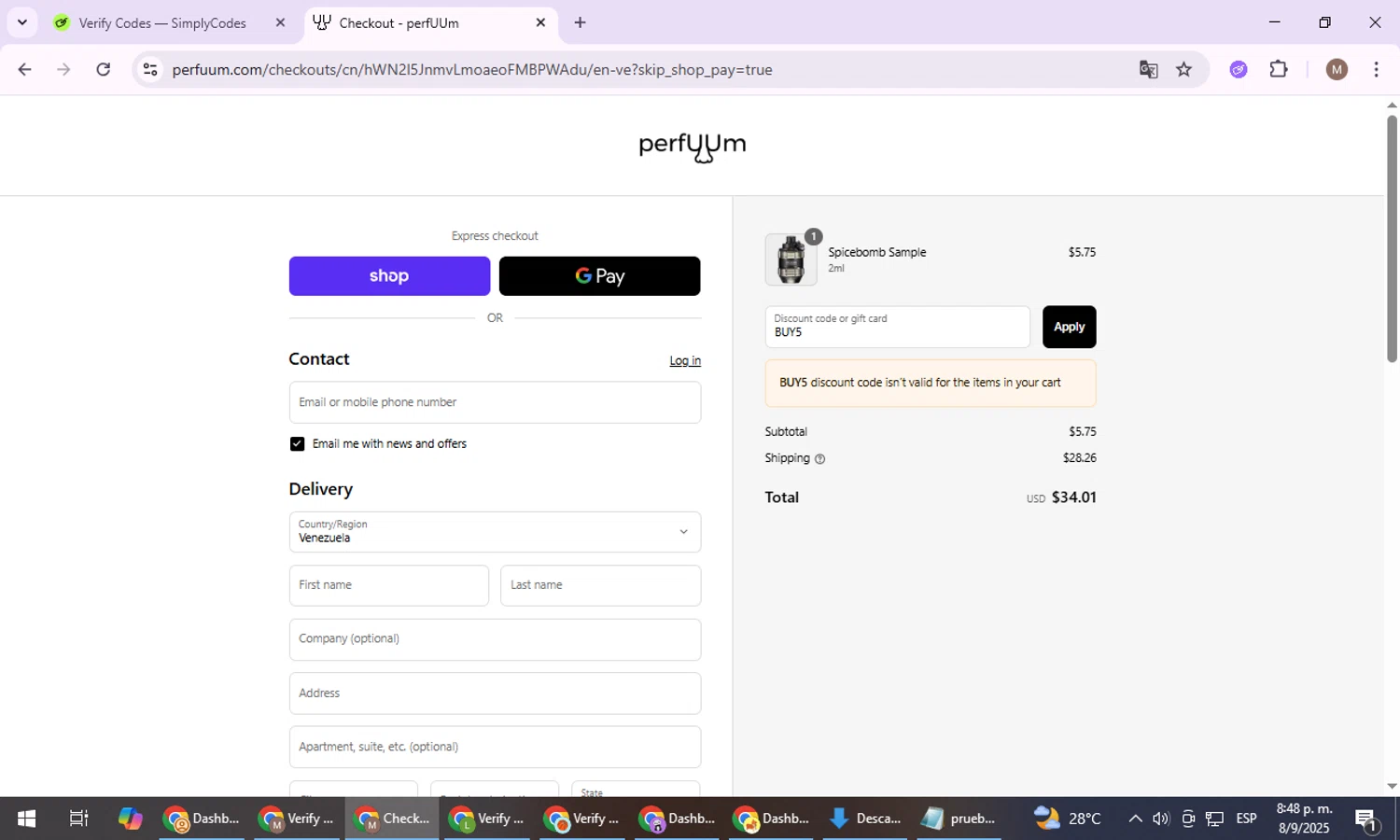Open the extensions puzzle icon
1400x840 pixels.
tap(1279, 69)
